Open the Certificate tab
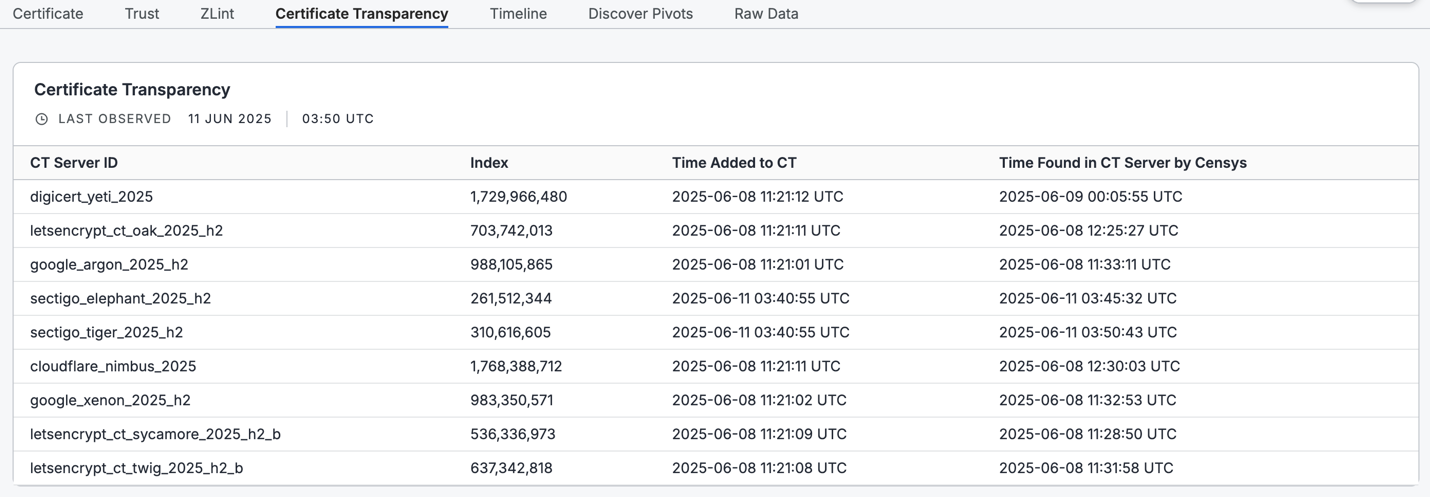 [48, 14]
